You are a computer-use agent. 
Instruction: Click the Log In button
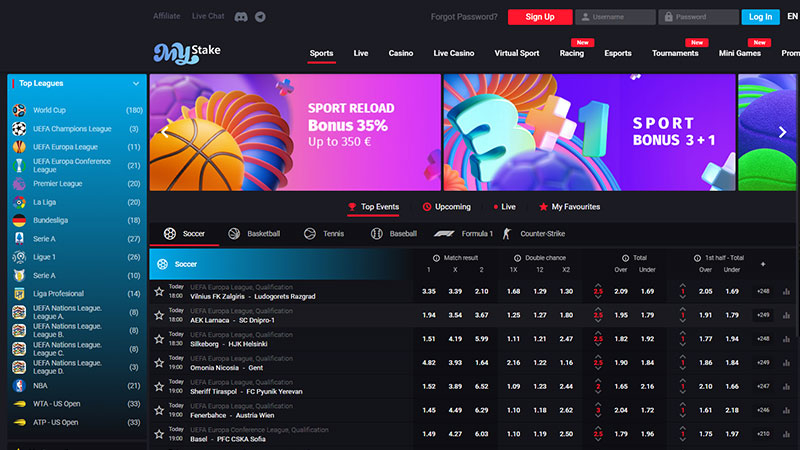760,17
